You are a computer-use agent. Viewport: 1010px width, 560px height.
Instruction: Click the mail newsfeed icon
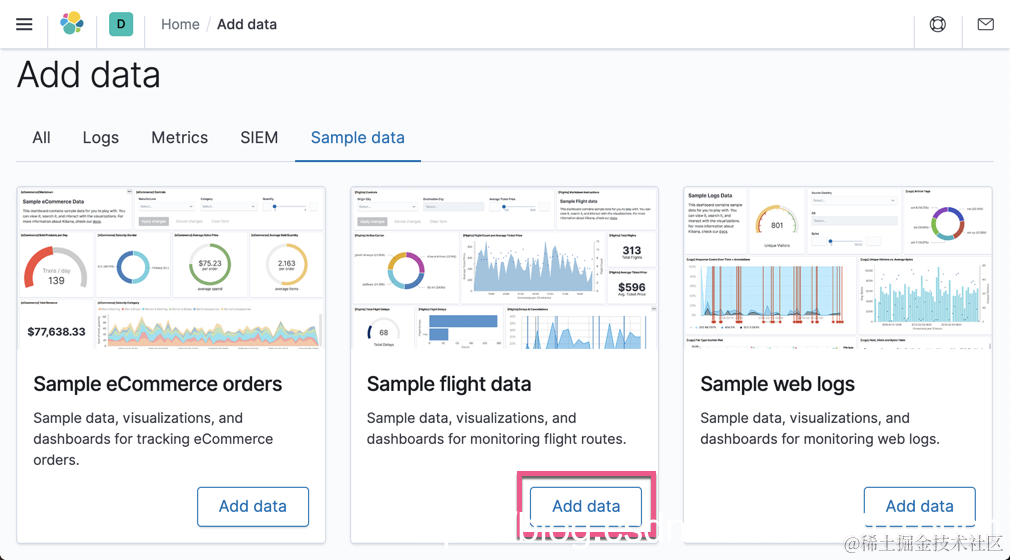tap(985, 24)
